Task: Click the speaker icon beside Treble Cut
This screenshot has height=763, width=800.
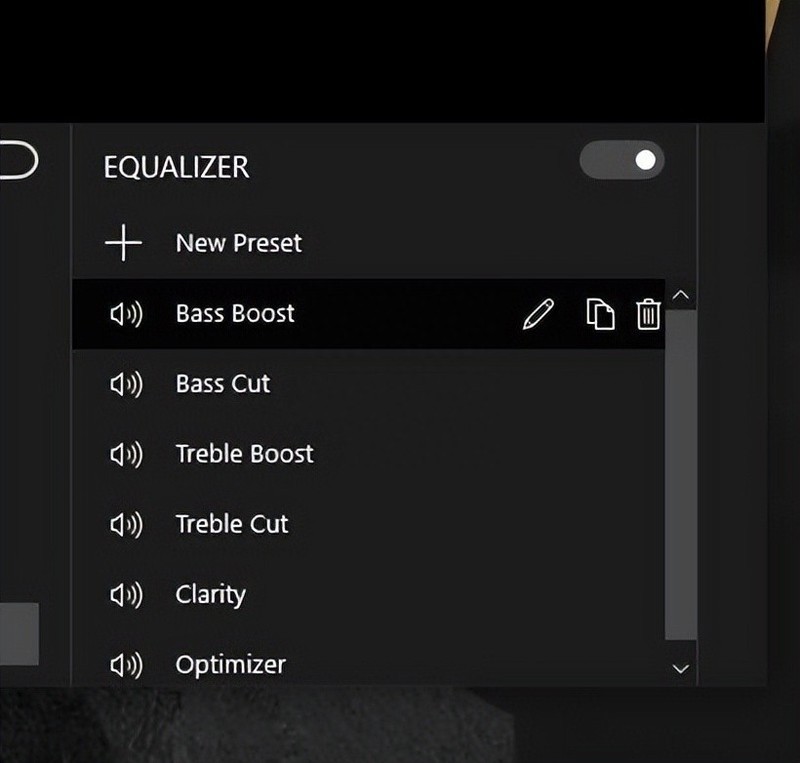Action: pyautogui.click(x=126, y=524)
